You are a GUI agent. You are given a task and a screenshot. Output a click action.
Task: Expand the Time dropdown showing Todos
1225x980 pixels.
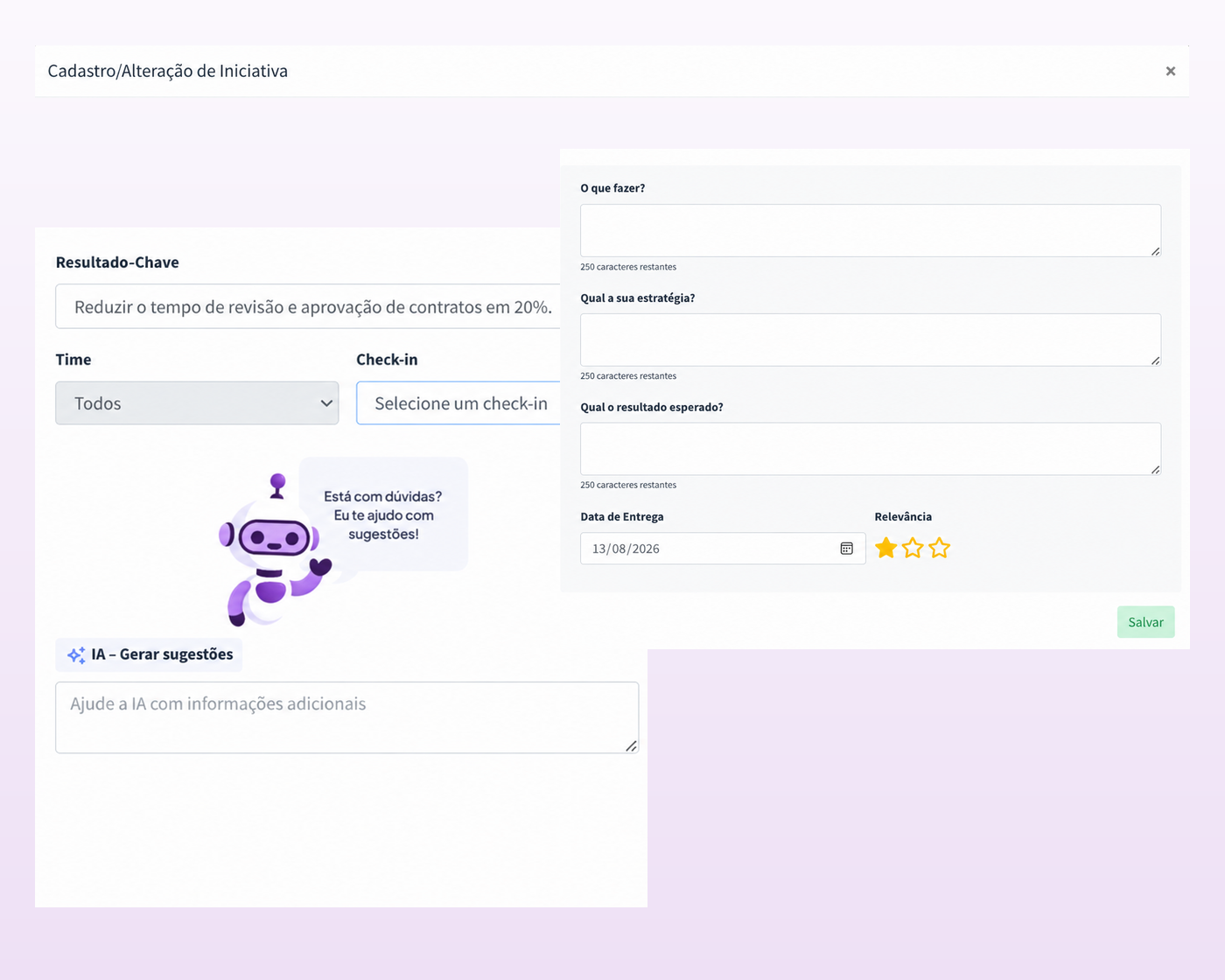point(197,403)
